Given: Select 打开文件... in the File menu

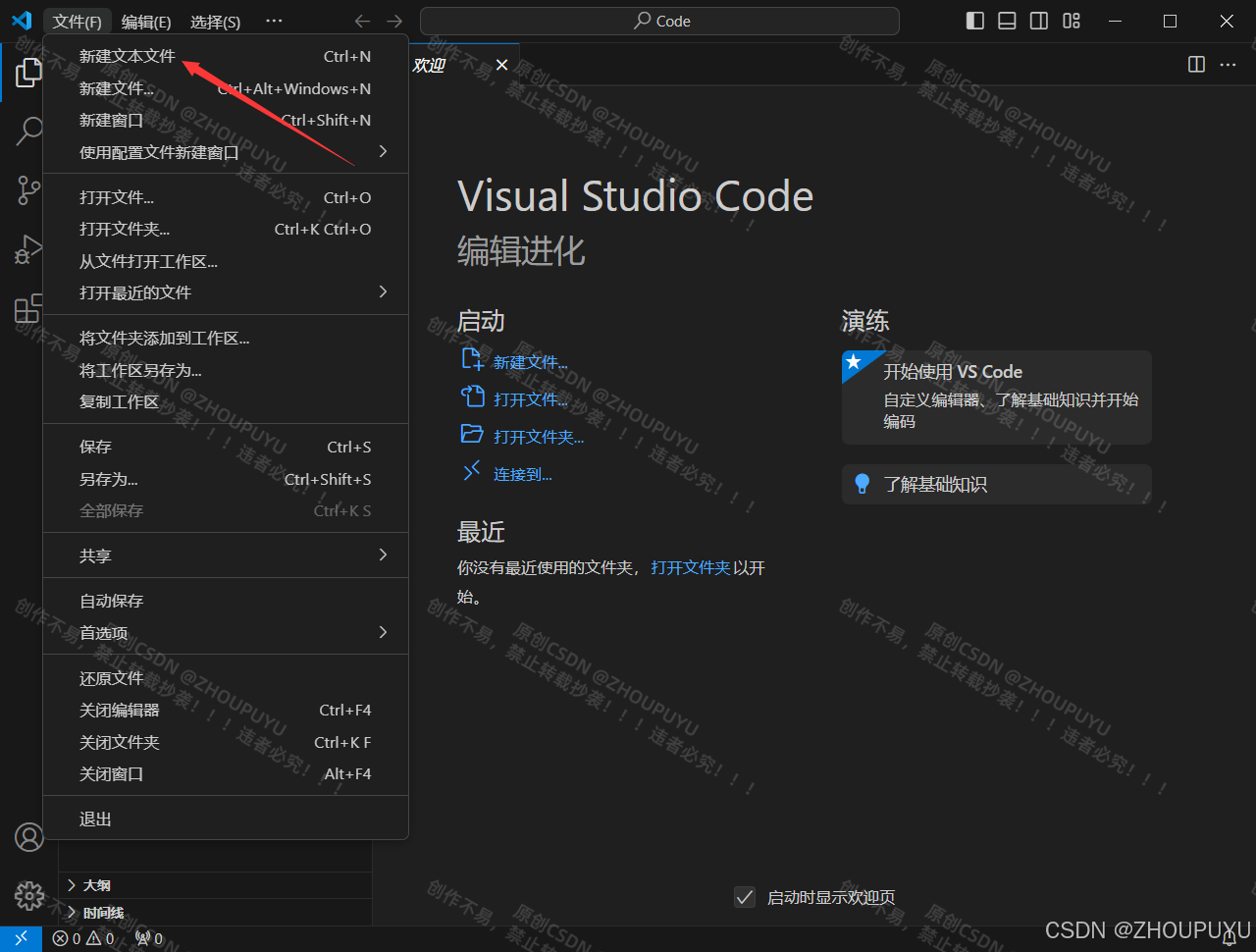Looking at the screenshot, I should 226,197.
